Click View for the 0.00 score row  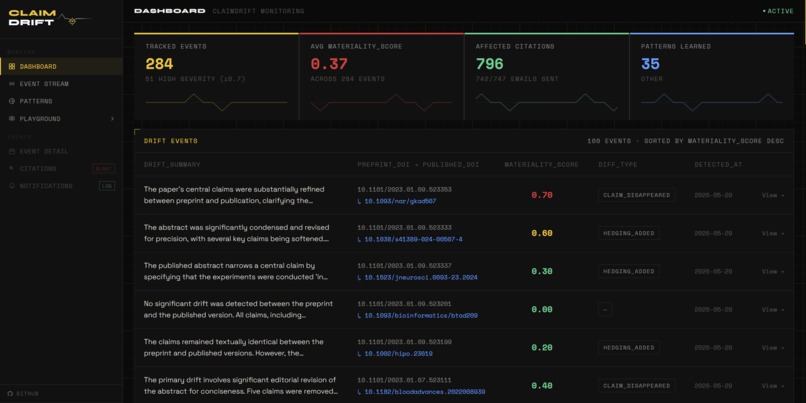tap(773, 309)
